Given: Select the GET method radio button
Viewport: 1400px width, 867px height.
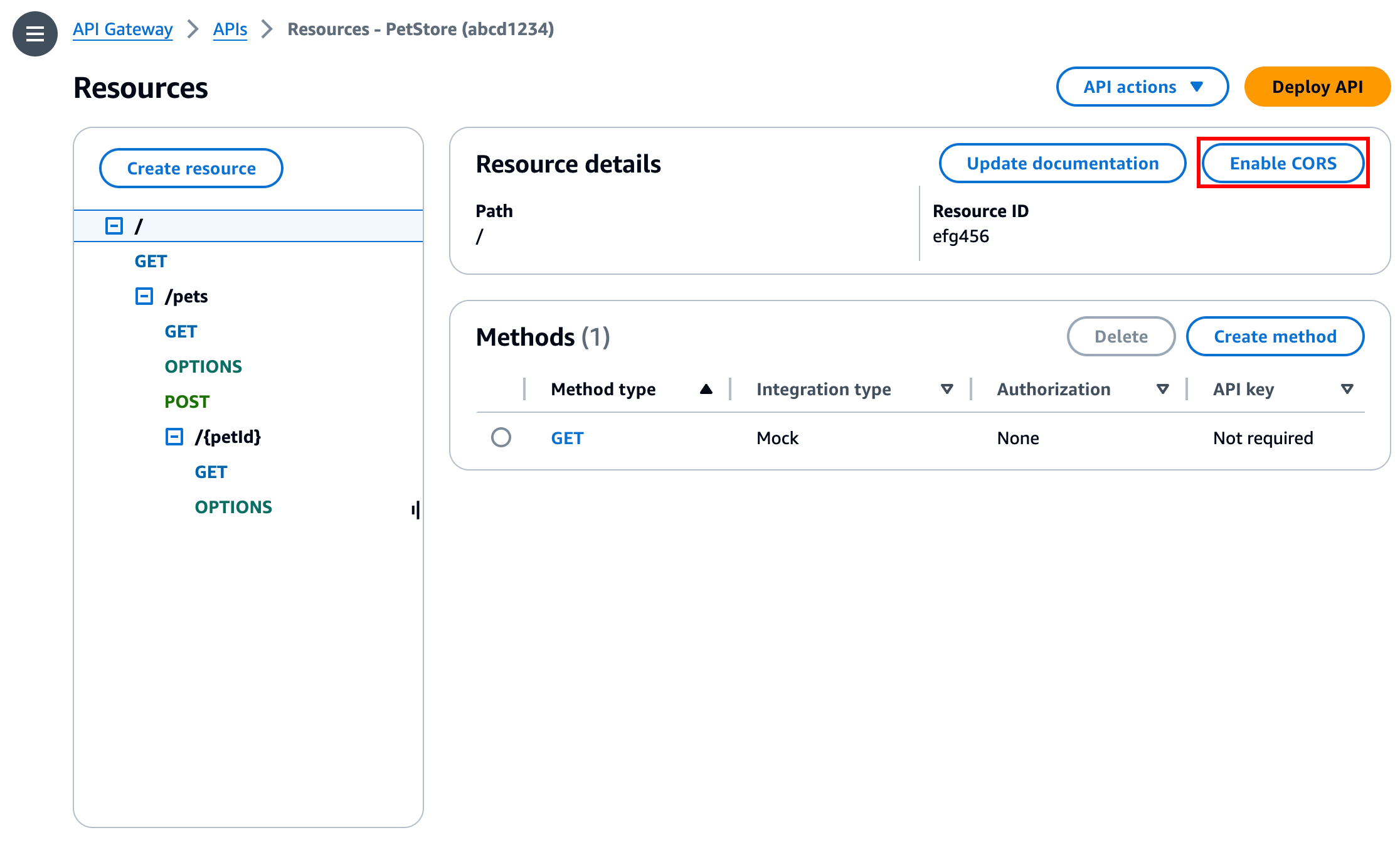Looking at the screenshot, I should click(x=501, y=437).
